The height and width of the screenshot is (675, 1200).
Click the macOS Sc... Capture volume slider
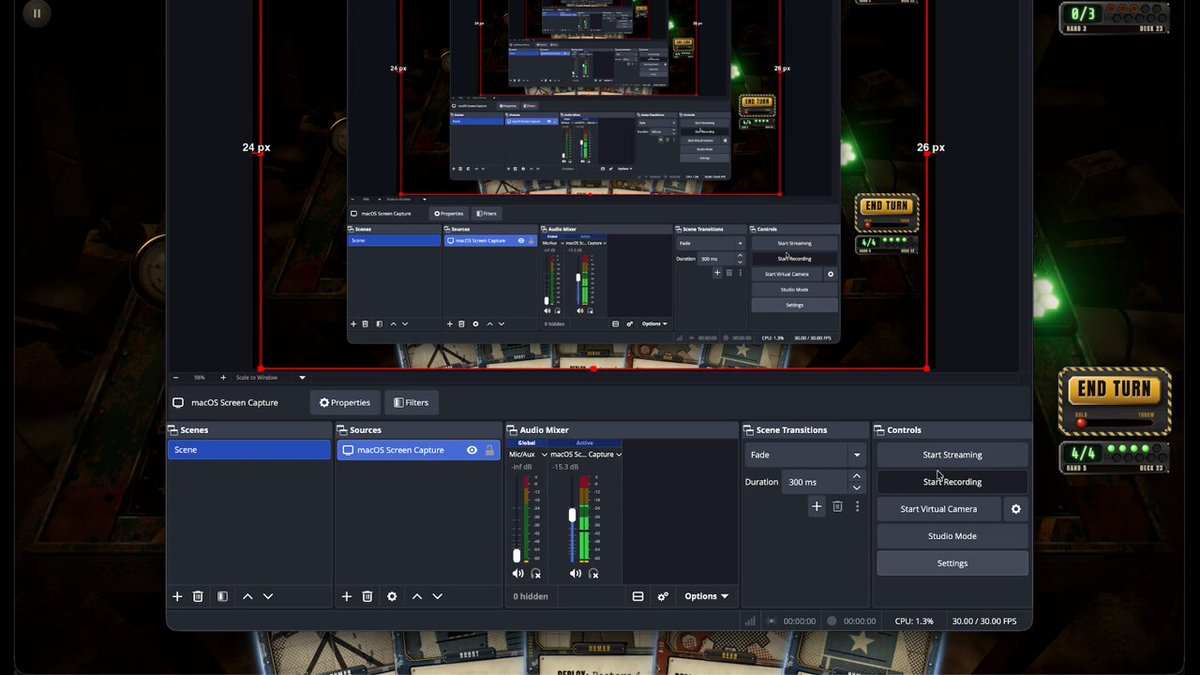pyautogui.click(x=572, y=517)
